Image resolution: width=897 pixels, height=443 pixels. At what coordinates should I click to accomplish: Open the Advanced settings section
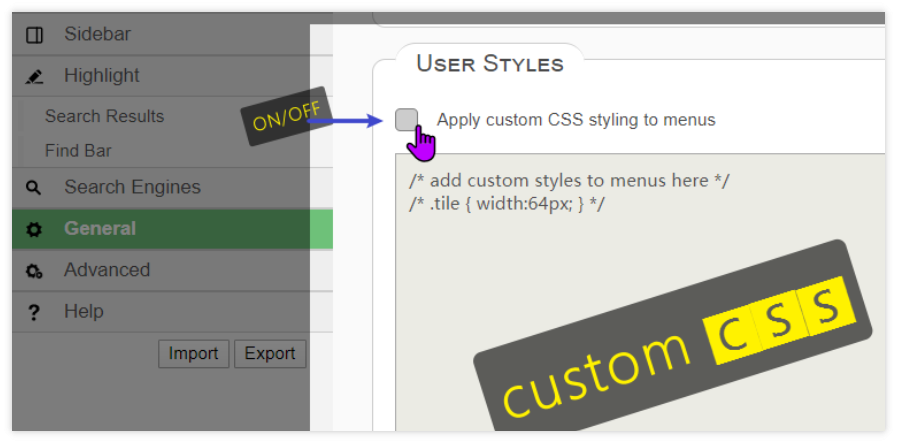click(172, 270)
